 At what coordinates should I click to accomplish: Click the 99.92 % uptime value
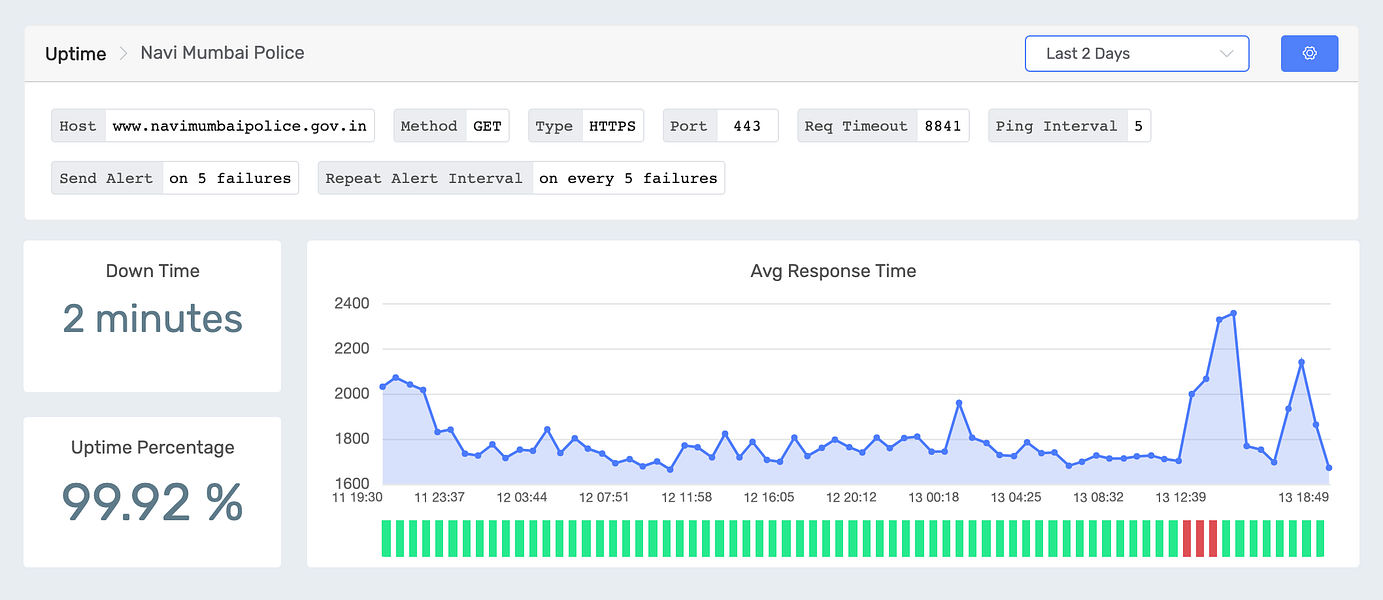click(x=152, y=502)
